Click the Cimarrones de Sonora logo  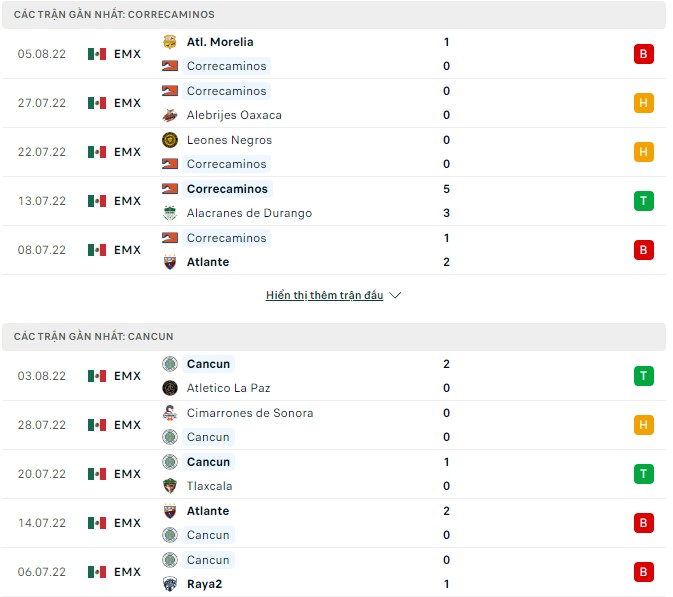pos(170,413)
